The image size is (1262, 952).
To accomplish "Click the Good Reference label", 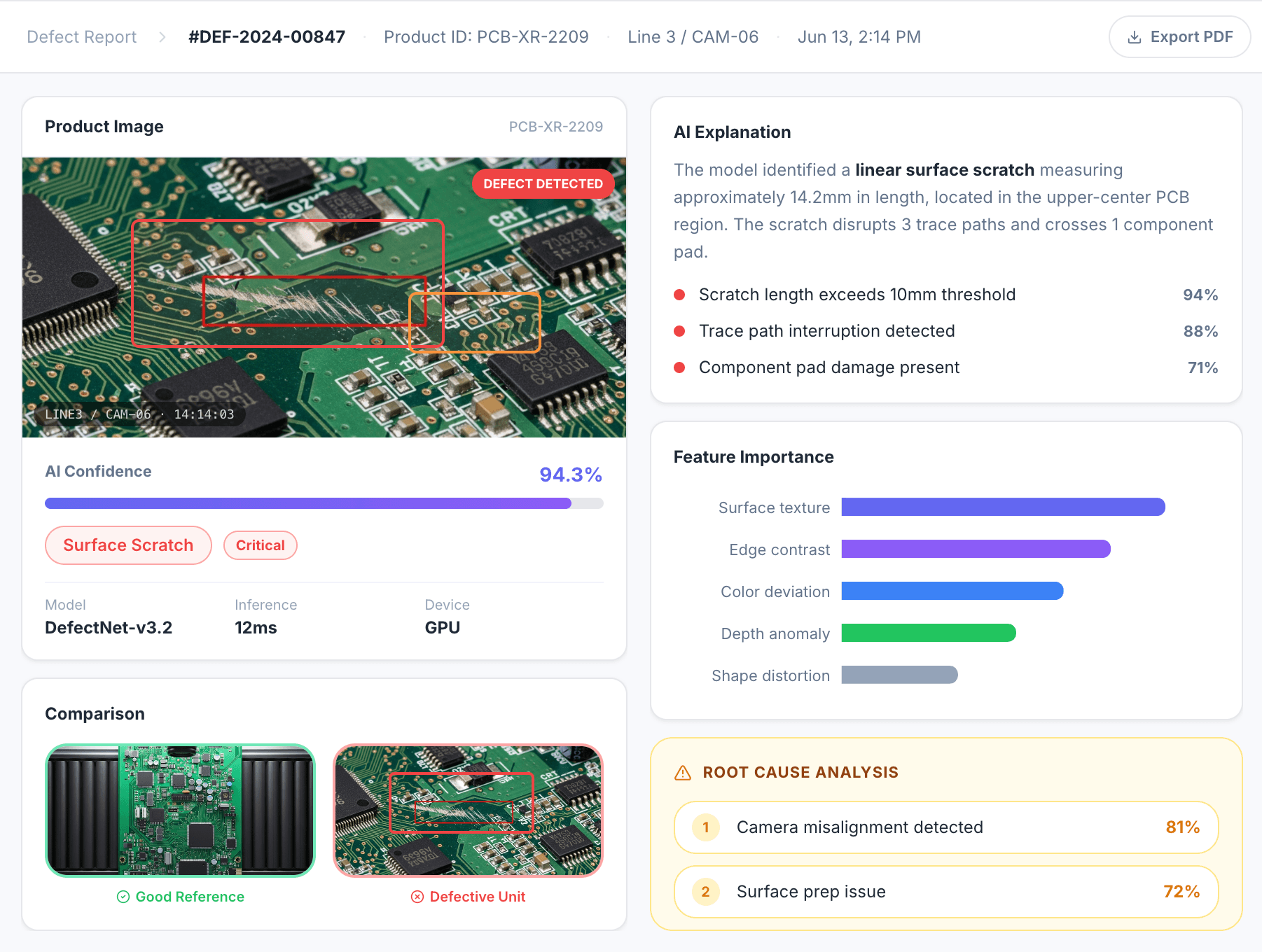I will [190, 897].
